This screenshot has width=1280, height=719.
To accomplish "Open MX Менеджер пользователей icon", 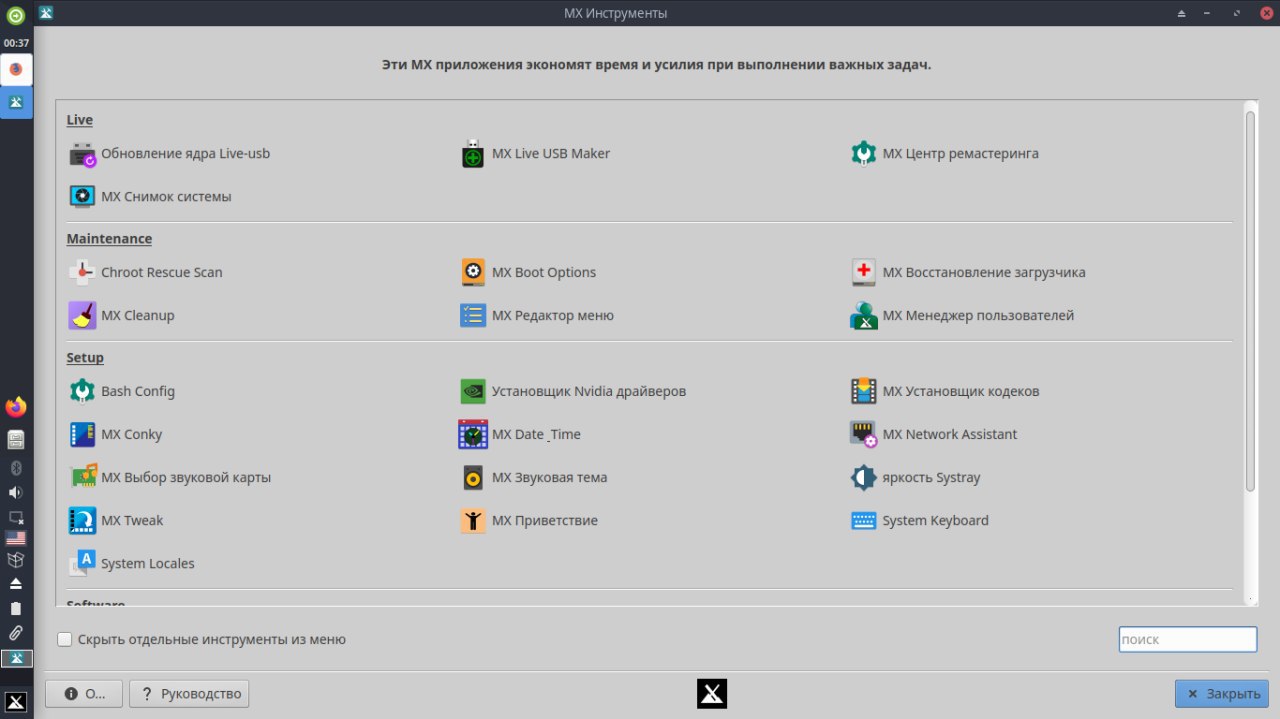I will 864,316.
